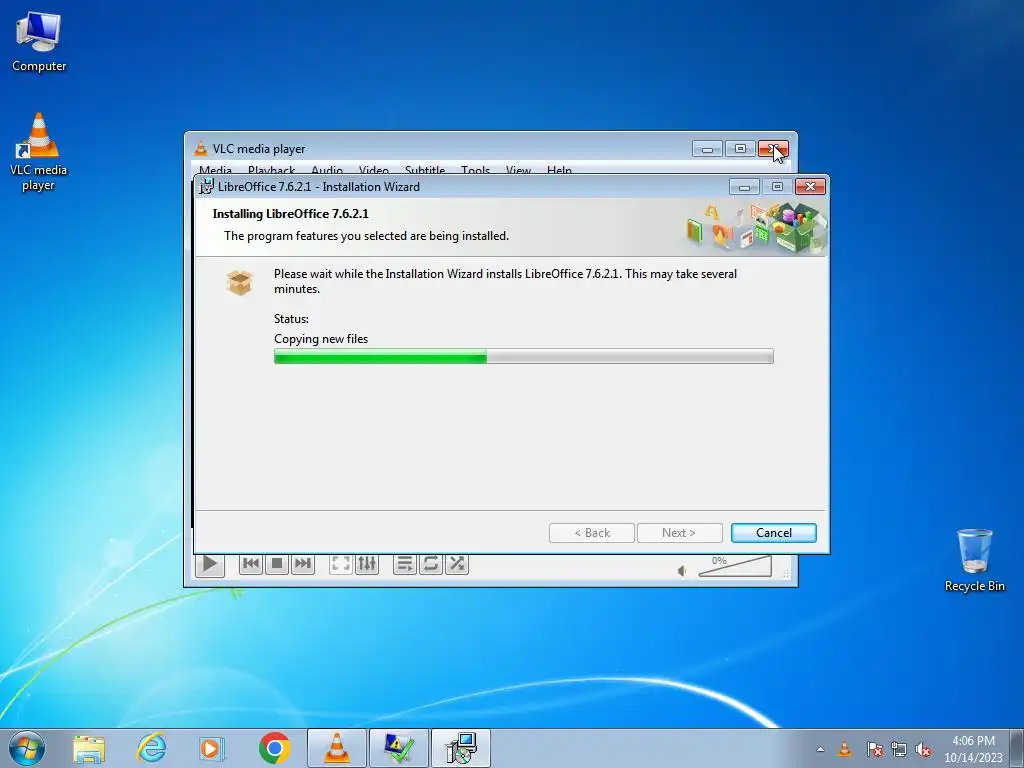Open the Tools menu in VLC

(x=475, y=169)
